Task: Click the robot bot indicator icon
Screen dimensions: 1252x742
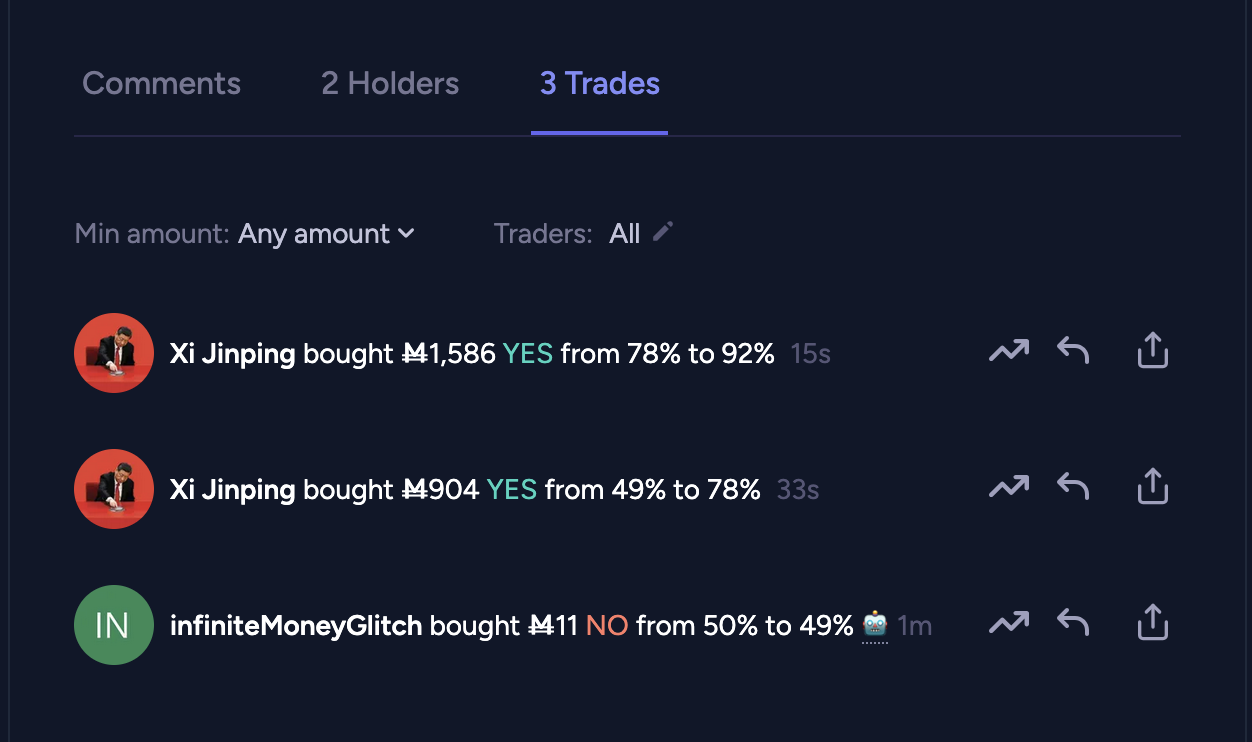Action: (x=875, y=626)
